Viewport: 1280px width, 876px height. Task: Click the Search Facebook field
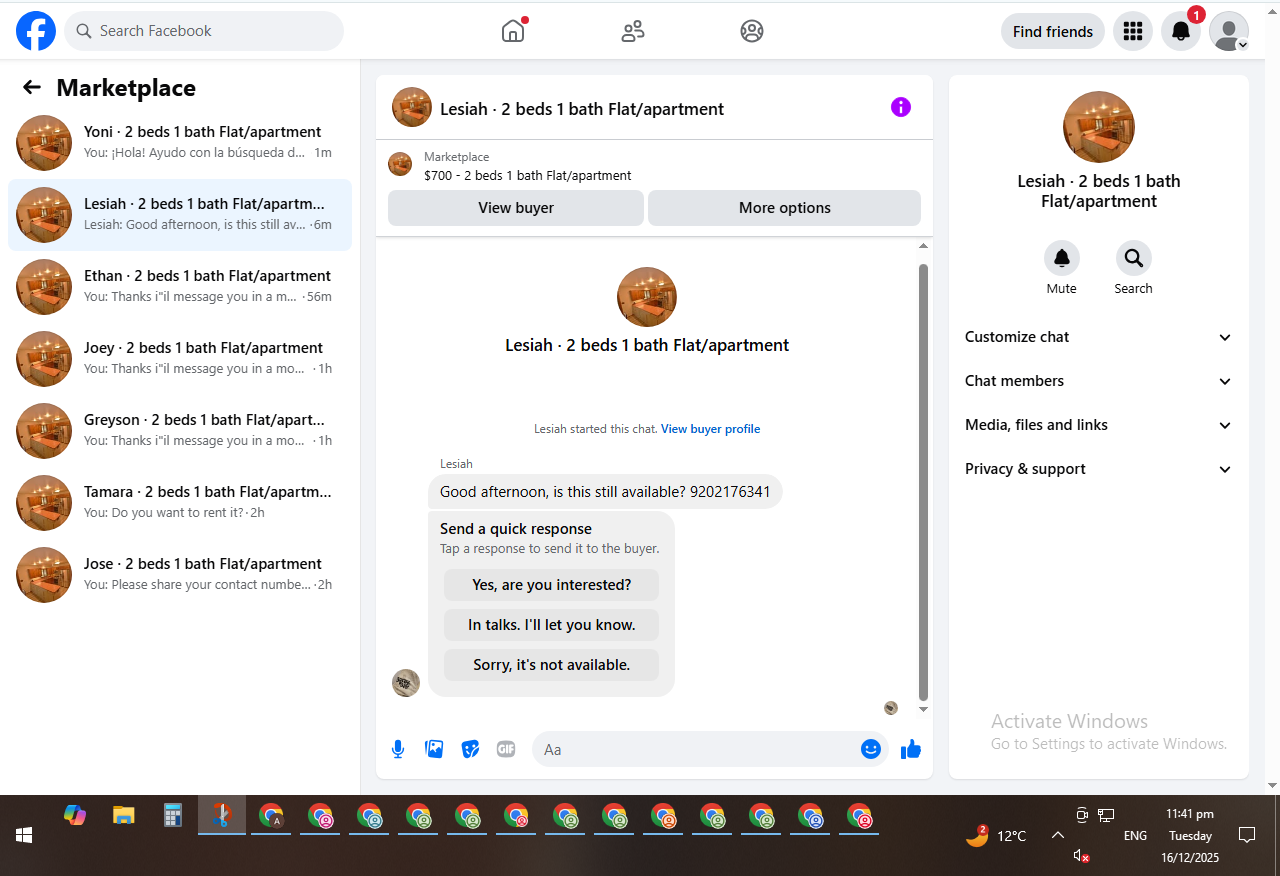pyautogui.click(x=204, y=31)
